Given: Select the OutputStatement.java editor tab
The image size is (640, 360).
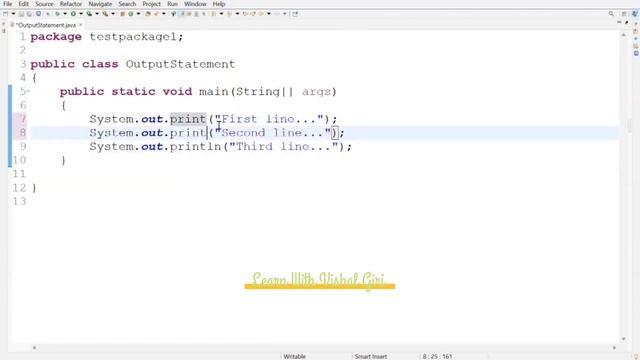Looking at the screenshot, I should [46, 25].
